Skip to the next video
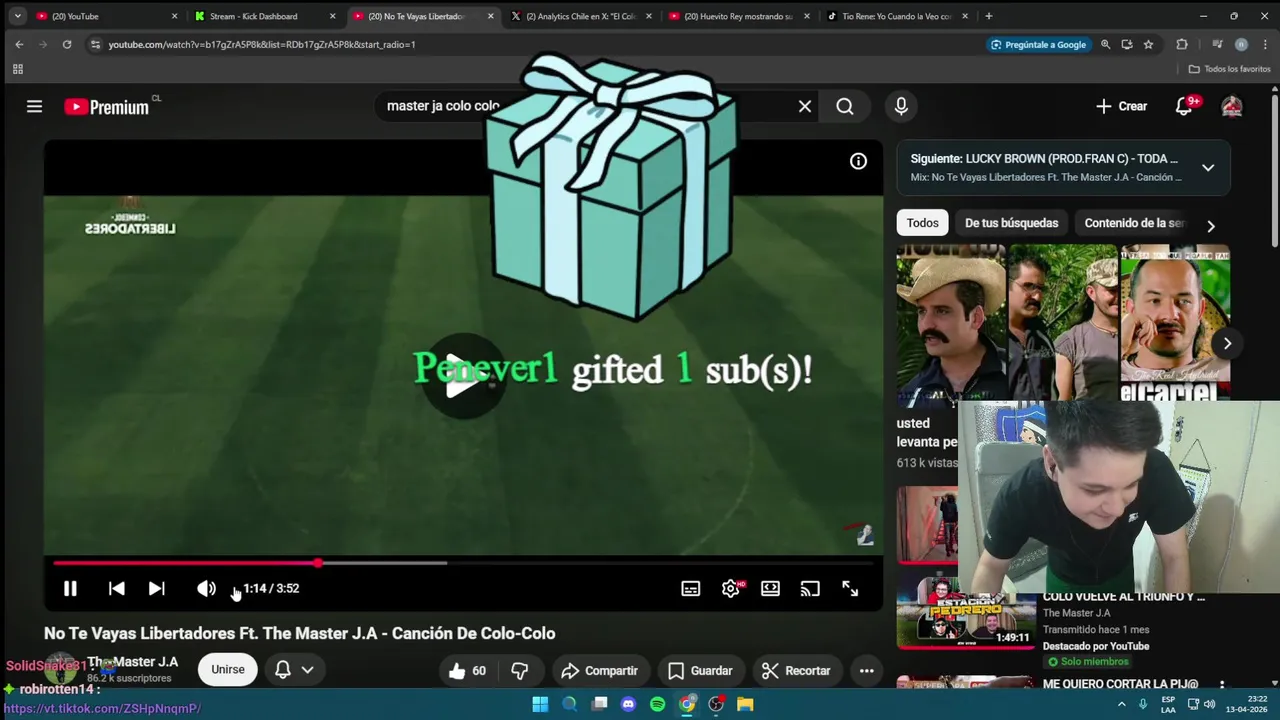 coord(156,589)
